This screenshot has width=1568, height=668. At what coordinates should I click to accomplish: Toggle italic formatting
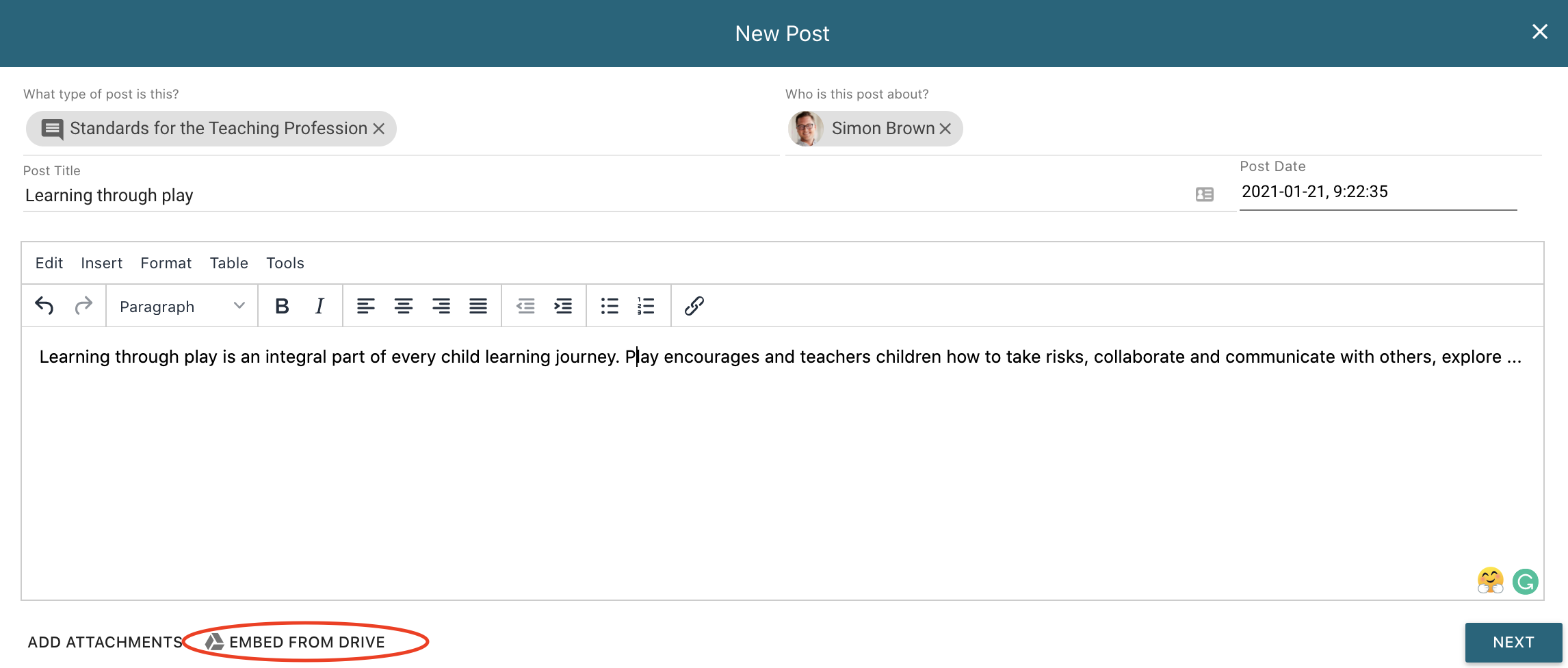click(319, 306)
